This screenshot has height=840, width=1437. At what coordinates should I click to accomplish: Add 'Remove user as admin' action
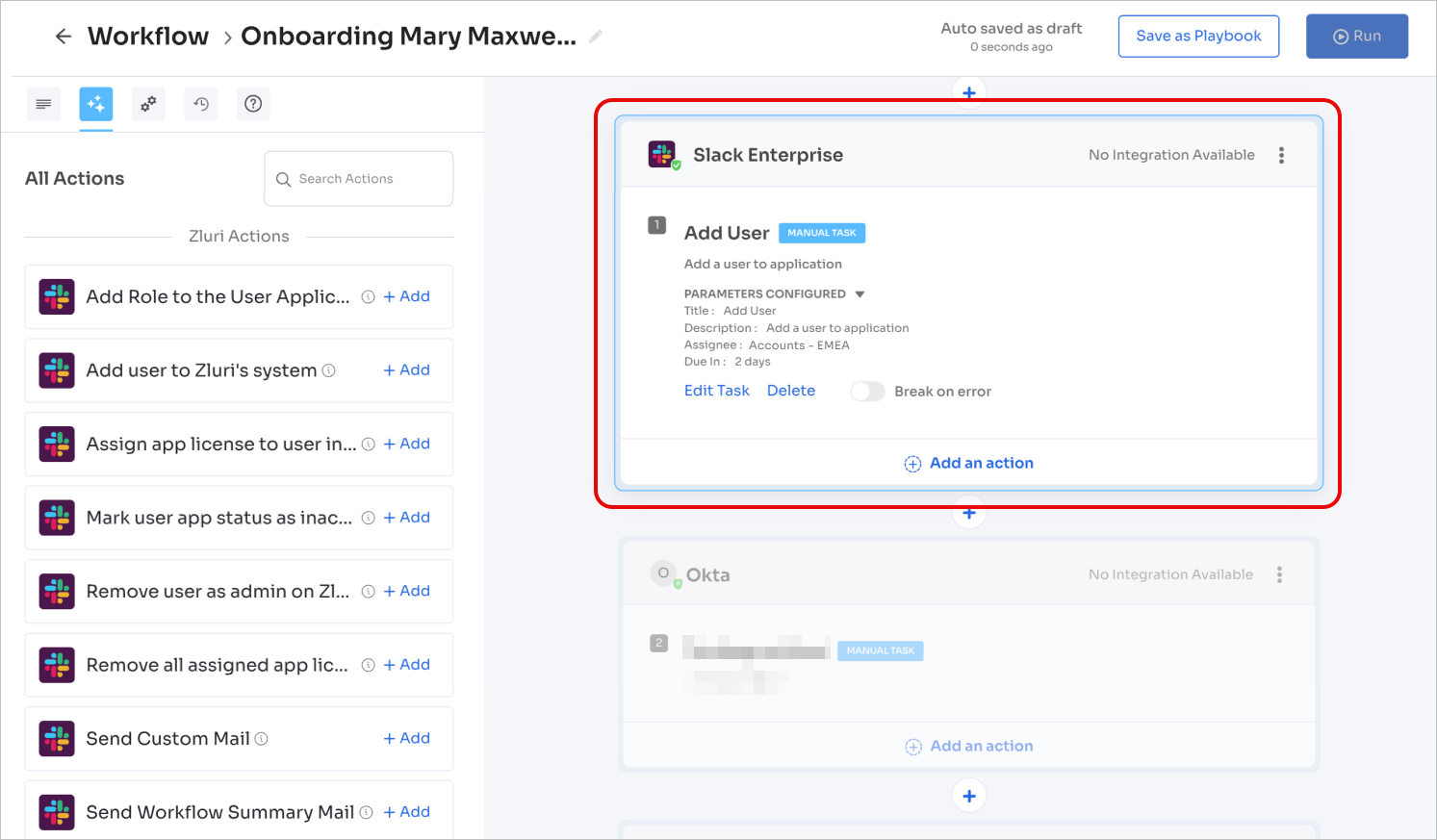point(407,591)
